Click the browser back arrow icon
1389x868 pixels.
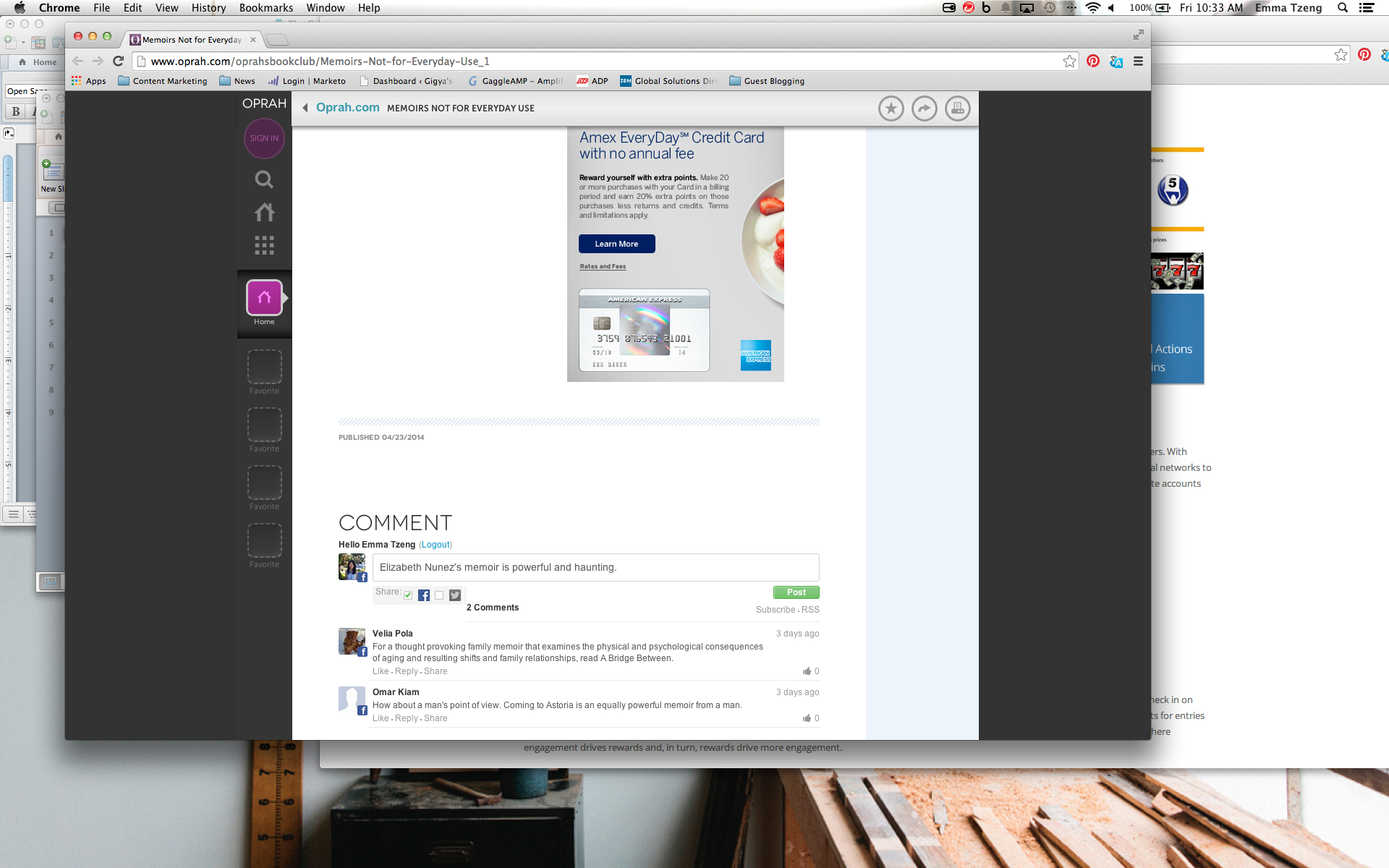pyautogui.click(x=79, y=61)
